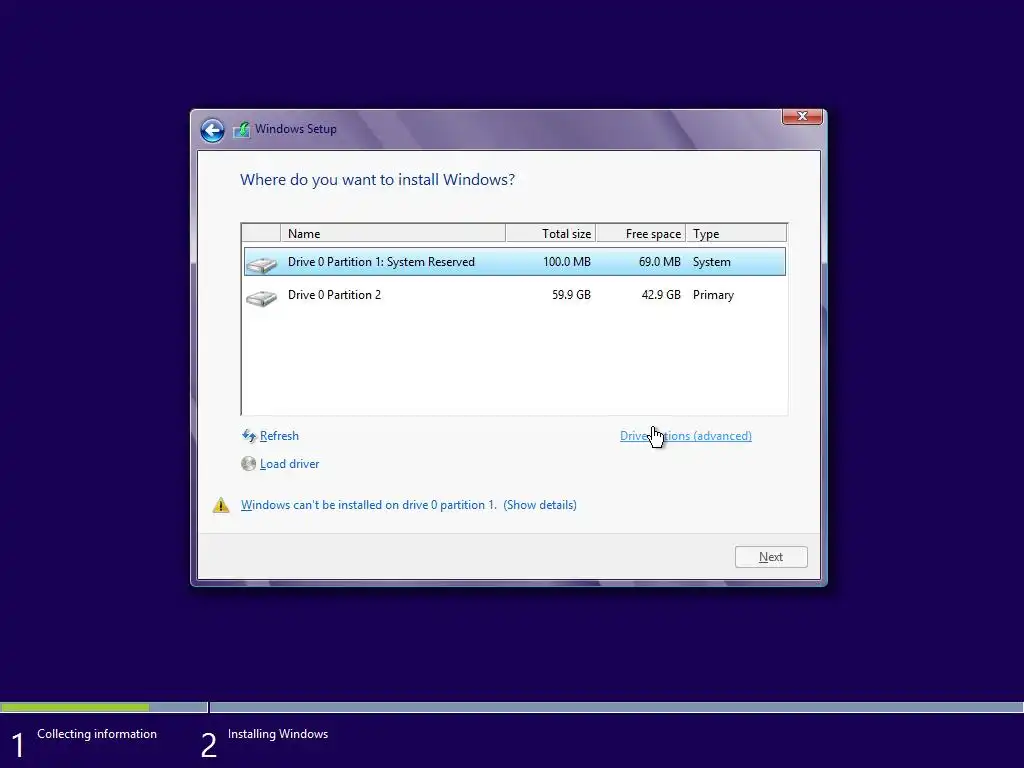This screenshot has width=1024, height=768.
Task: Click the Installing Windows step label
Action: pyautogui.click(x=278, y=734)
